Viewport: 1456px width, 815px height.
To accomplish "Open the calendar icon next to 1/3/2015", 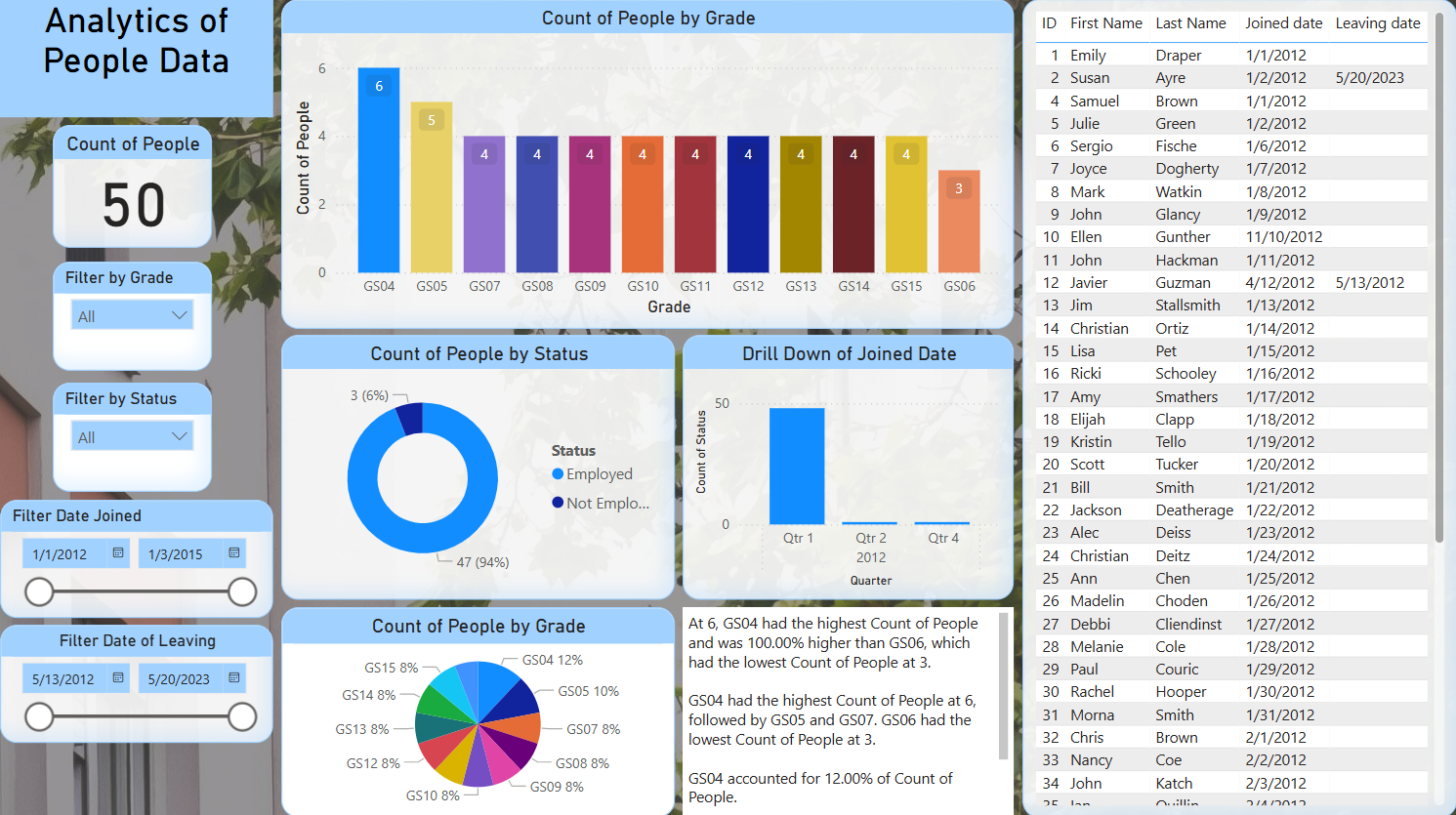I will pos(233,552).
